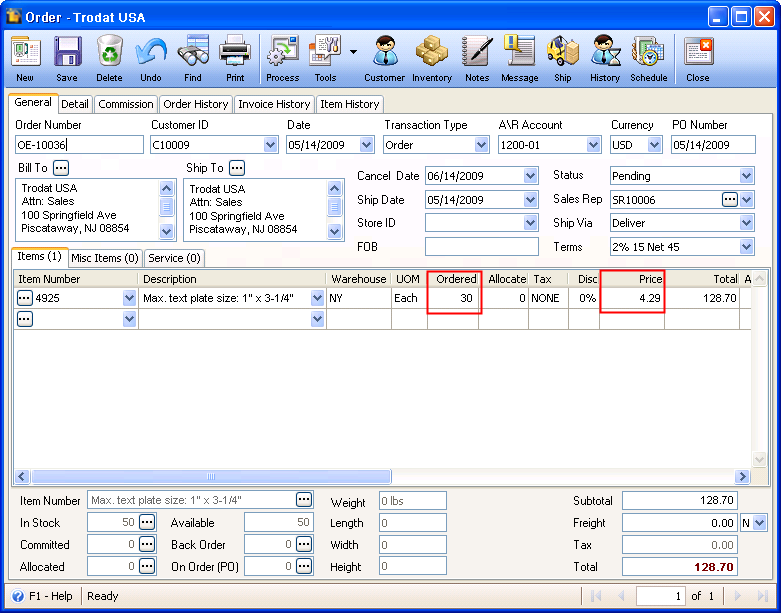Viewport: 781px width, 613px height.
Task: Open the Cancel Date dropdown
Action: [x=530, y=176]
